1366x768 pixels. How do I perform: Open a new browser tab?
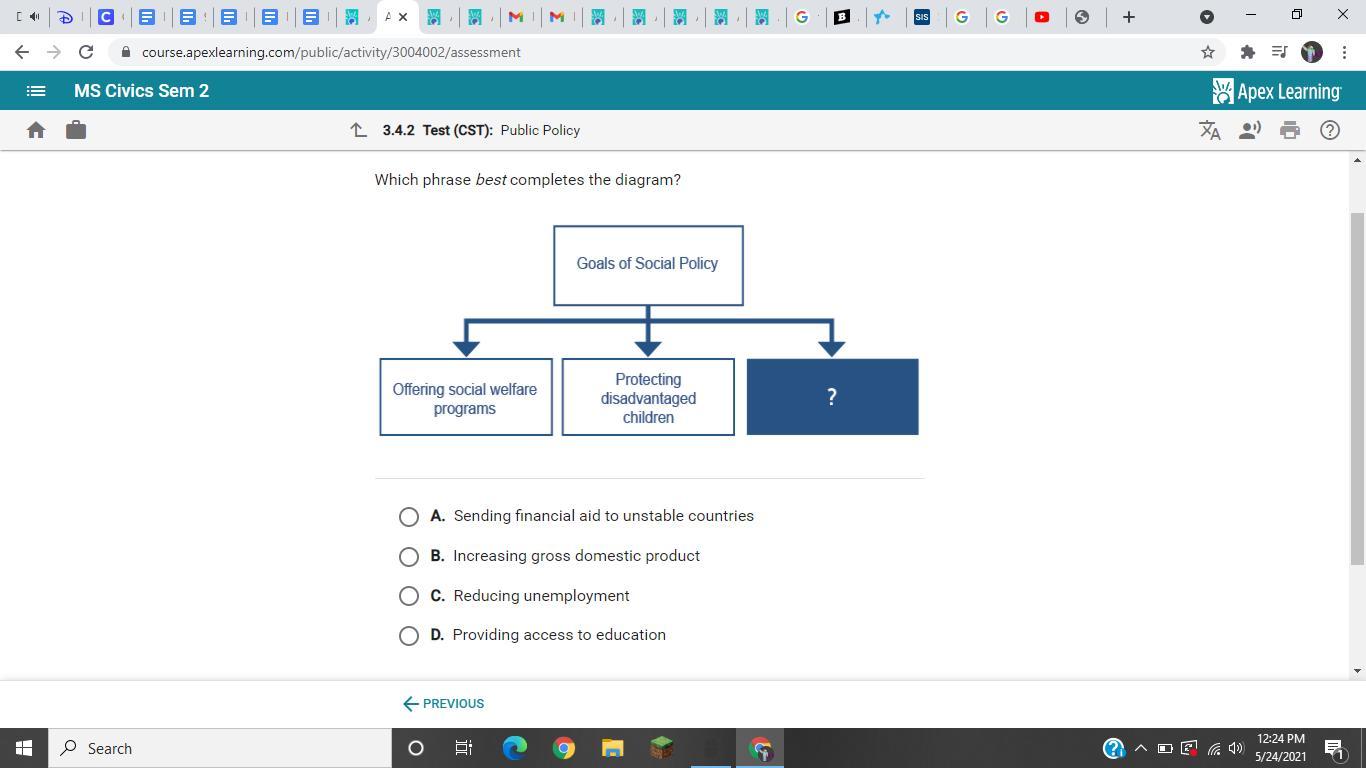coord(1129,17)
